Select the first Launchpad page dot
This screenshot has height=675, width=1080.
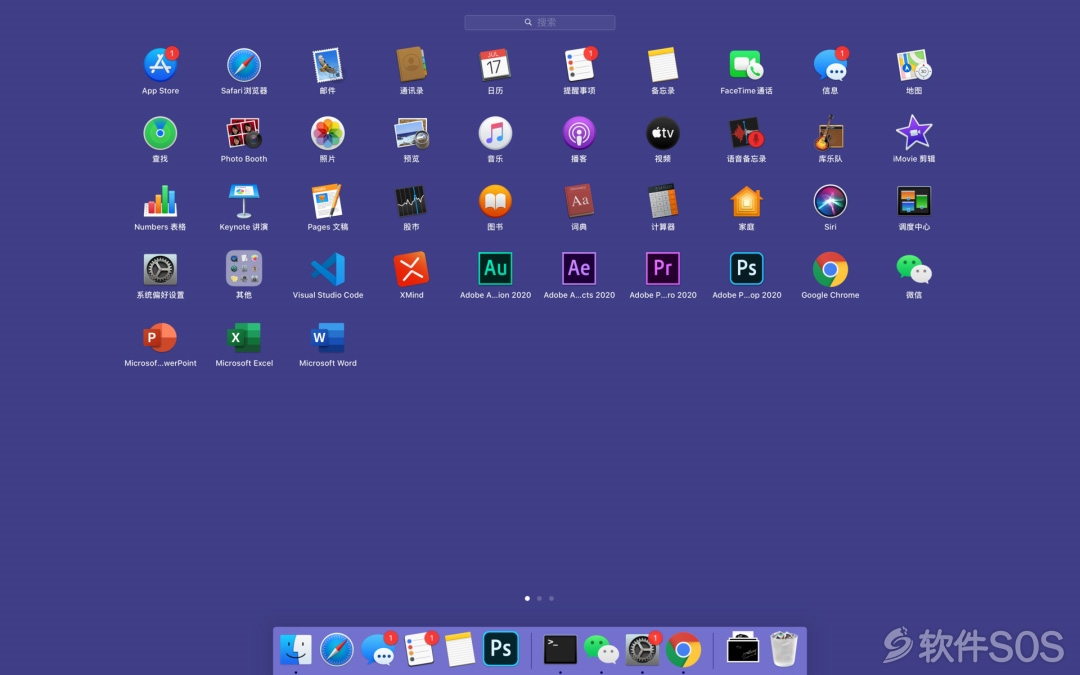(527, 599)
